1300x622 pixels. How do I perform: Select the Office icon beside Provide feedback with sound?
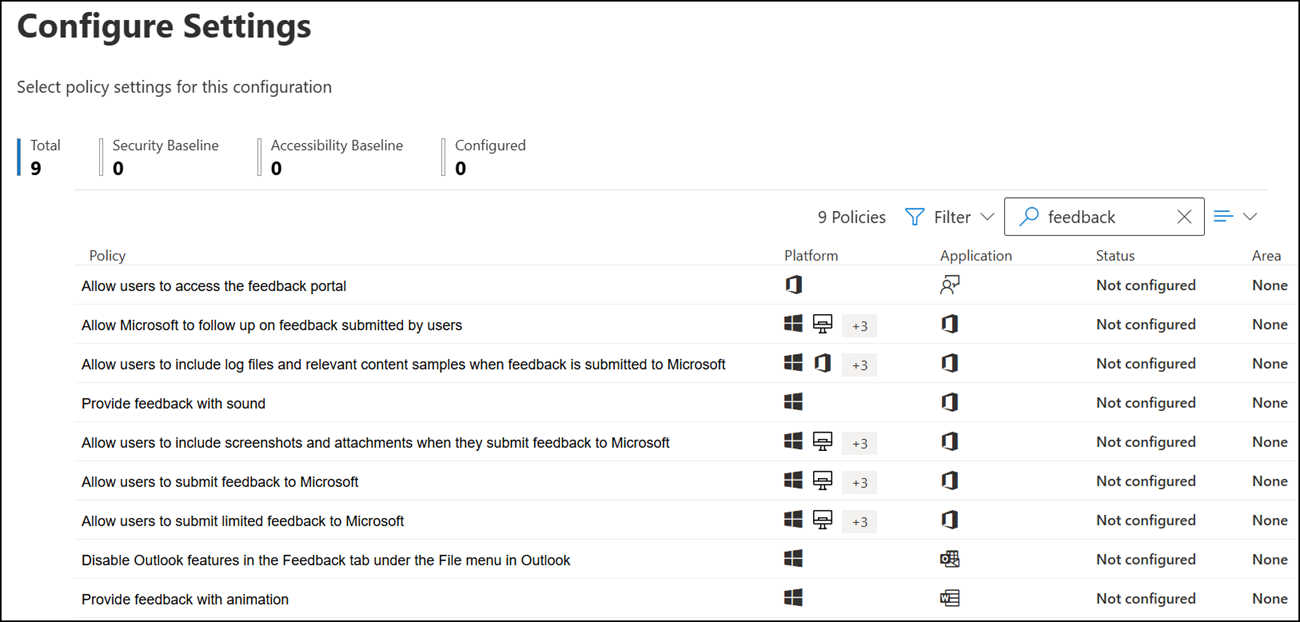pos(949,402)
